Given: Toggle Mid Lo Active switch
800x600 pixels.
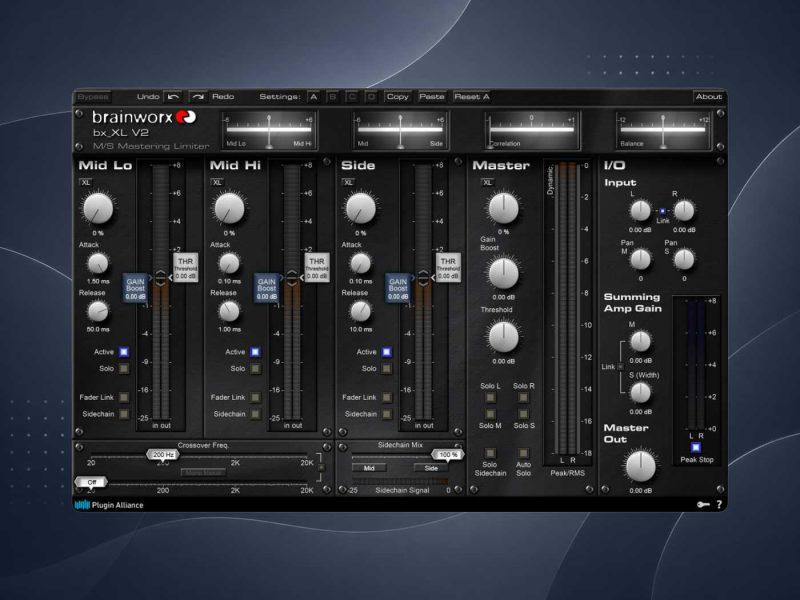Looking at the screenshot, I should point(124,352).
